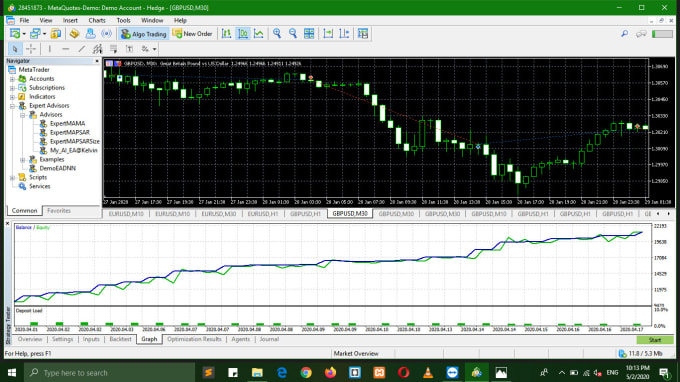Open the Data Window gold icon
This screenshot has height=382, width=680.
click(74, 33)
